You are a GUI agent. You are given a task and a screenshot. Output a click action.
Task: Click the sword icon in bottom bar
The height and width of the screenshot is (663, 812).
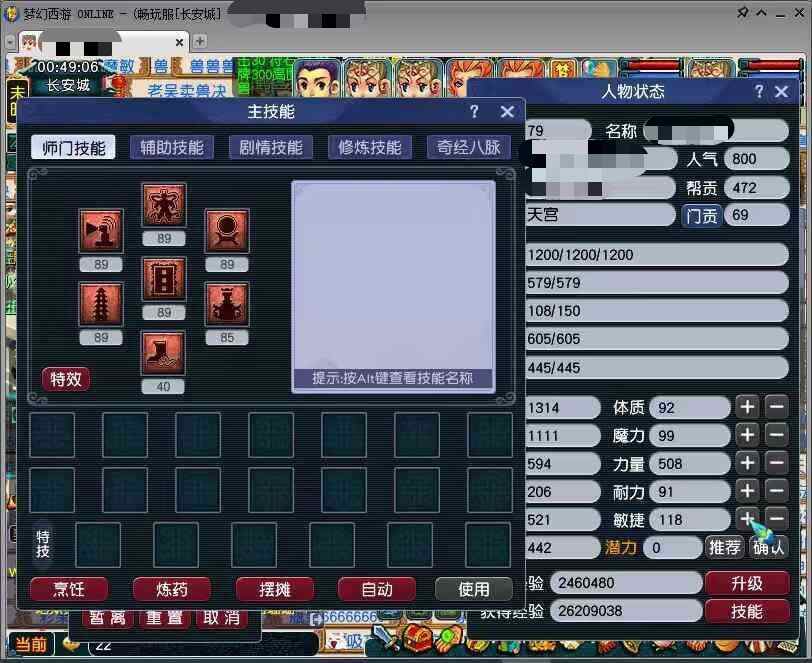[386, 638]
